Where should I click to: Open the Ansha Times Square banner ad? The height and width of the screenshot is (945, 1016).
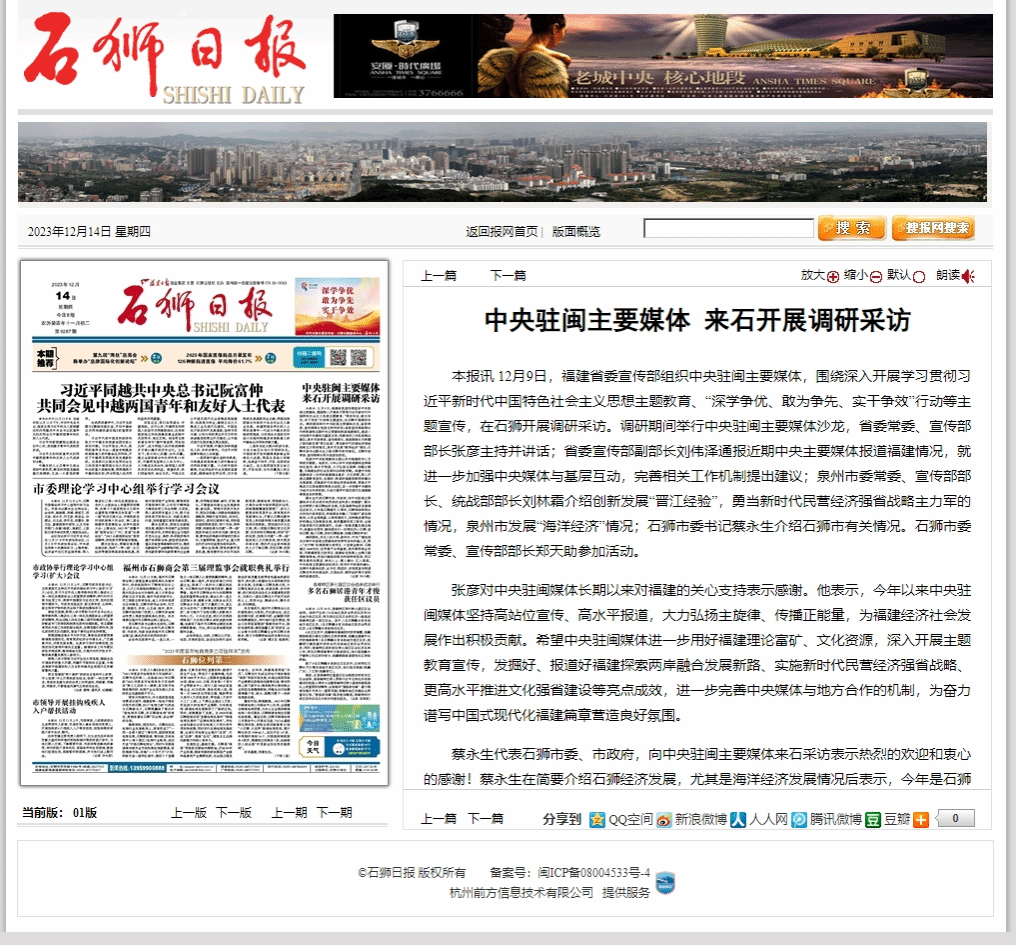click(663, 56)
